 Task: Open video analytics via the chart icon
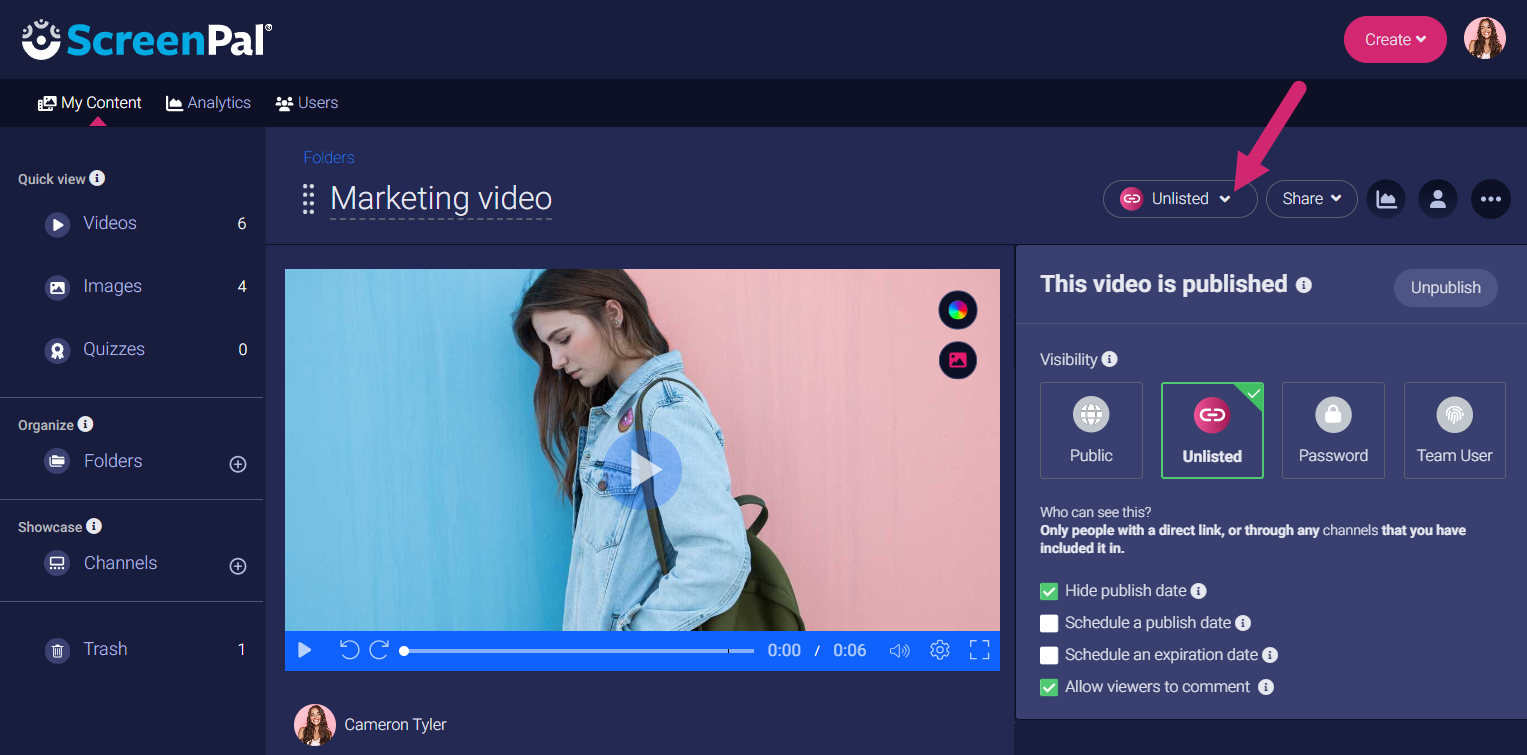click(x=1386, y=199)
